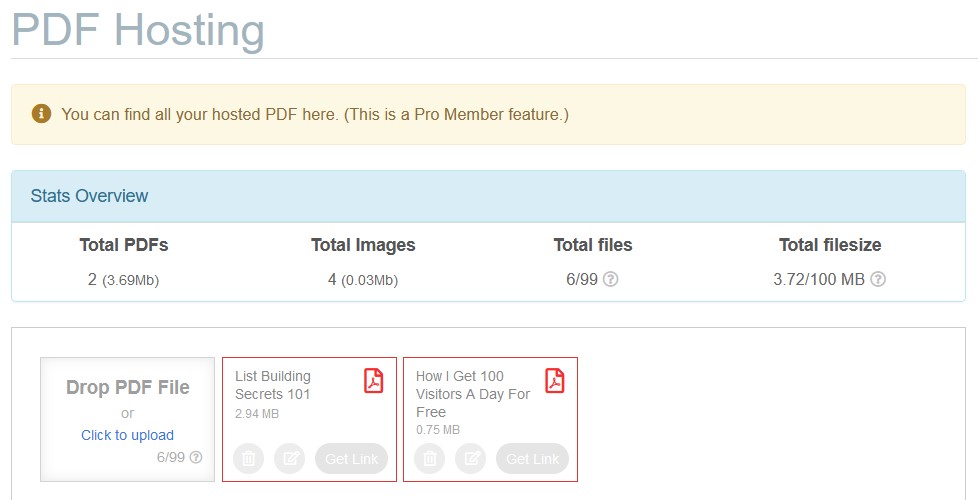Viewport: 978px width, 500px height.
Task: Click the Total Images stat value
Action: pos(363,280)
